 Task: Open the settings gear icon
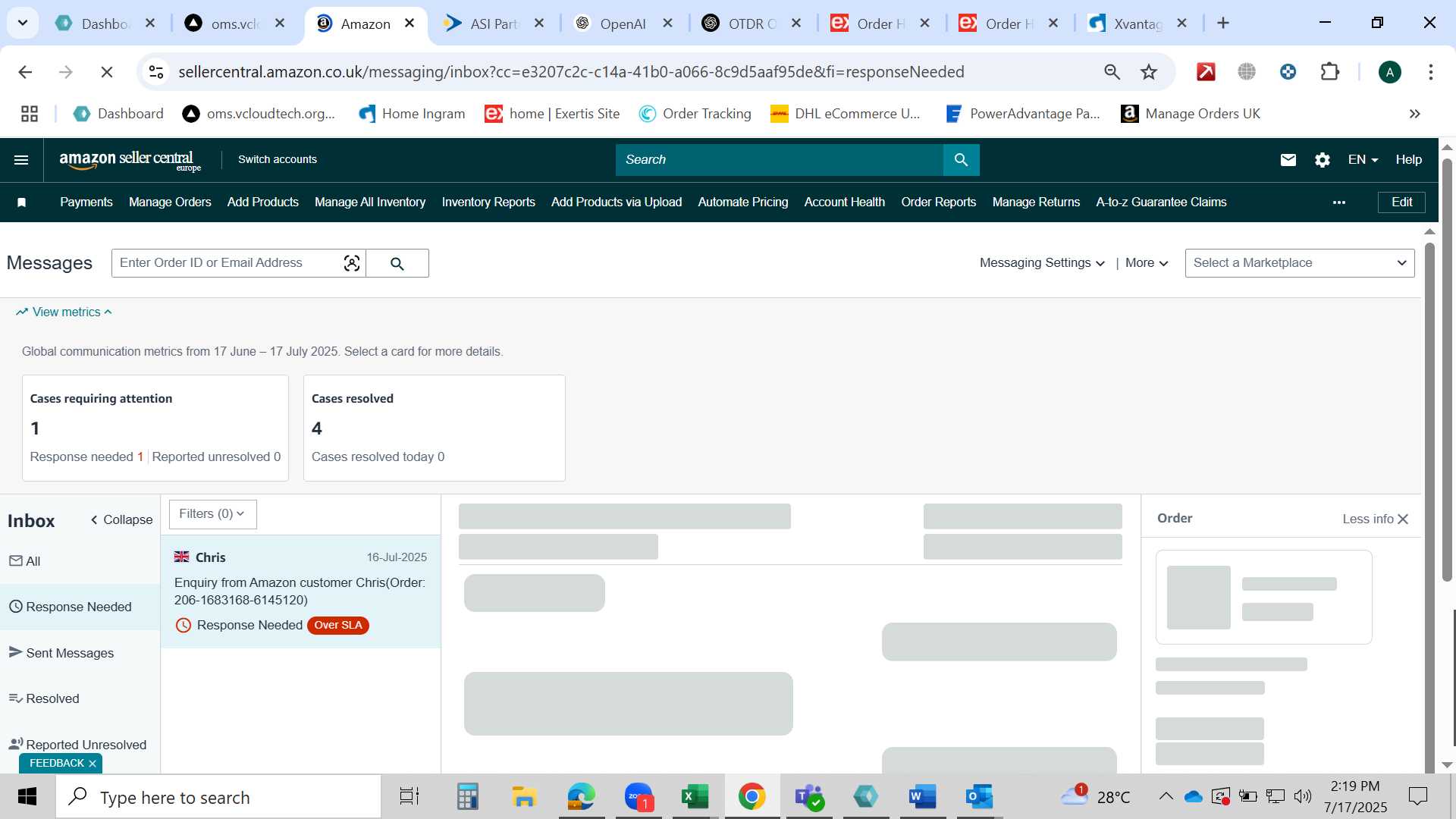pos(1323,160)
